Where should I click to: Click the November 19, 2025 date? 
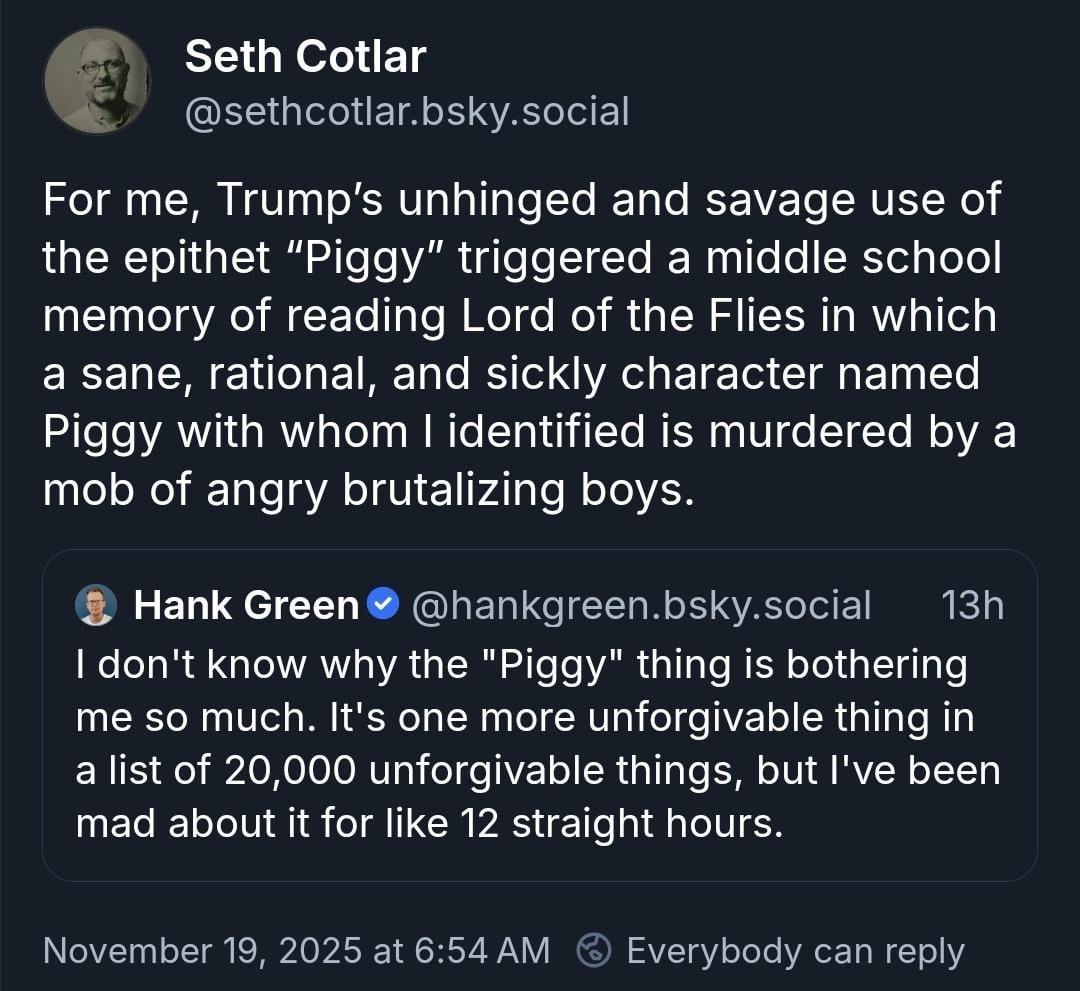204,950
